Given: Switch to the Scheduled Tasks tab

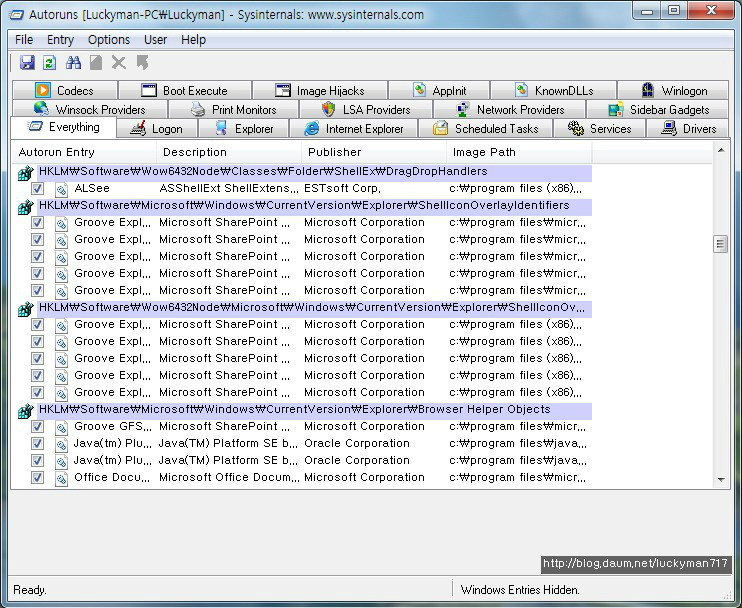Looking at the screenshot, I should tap(486, 129).
